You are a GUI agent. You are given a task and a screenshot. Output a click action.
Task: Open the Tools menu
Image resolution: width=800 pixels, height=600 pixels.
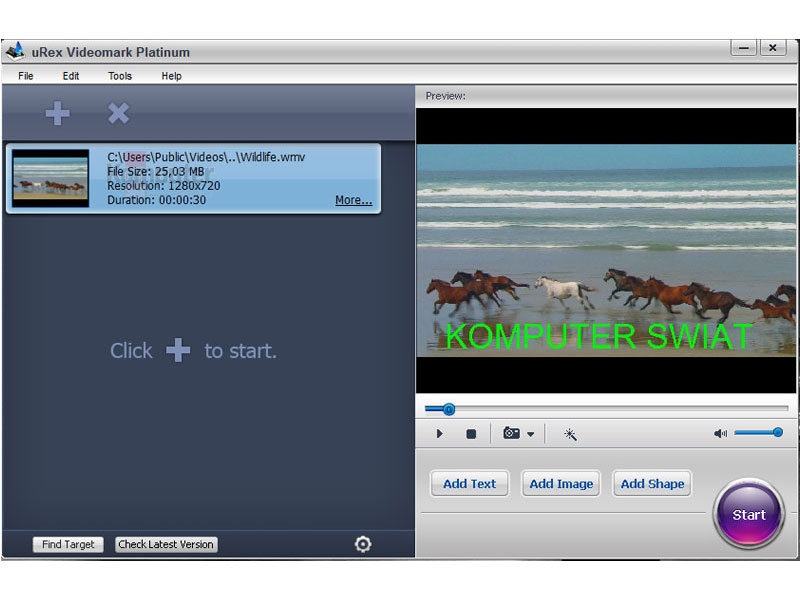[x=120, y=76]
